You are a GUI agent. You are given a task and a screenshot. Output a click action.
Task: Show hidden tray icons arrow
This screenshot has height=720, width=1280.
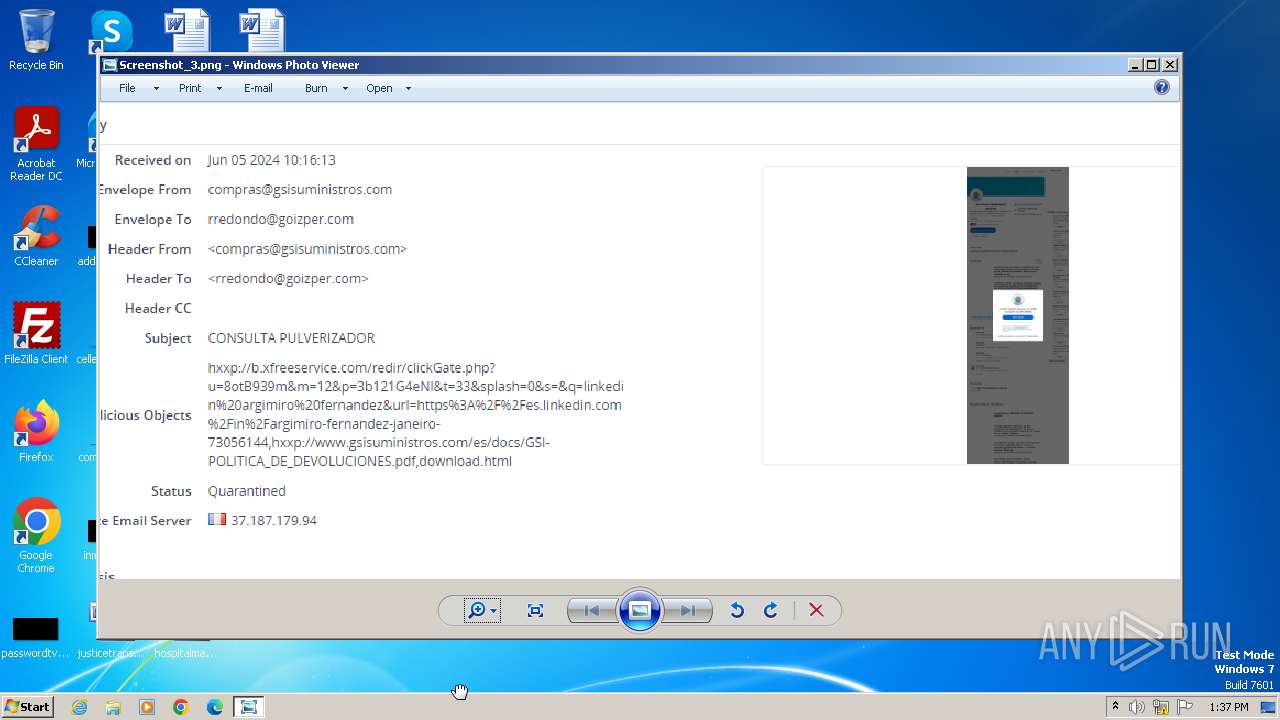coord(1115,706)
